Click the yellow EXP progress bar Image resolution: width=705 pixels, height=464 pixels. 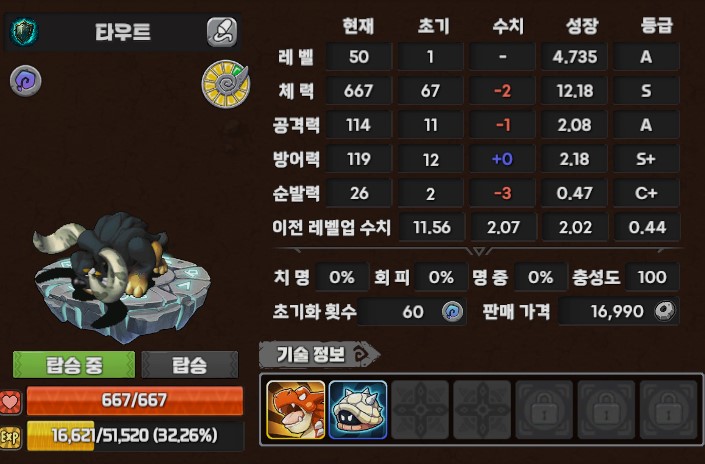pos(135,435)
